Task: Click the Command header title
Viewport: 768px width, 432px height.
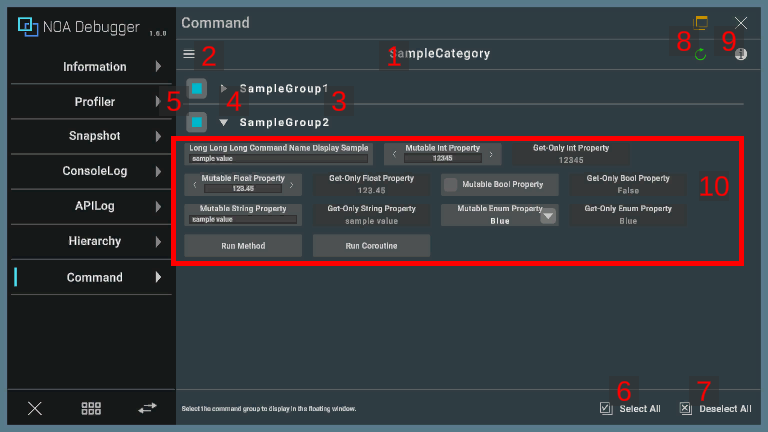Action: point(215,23)
